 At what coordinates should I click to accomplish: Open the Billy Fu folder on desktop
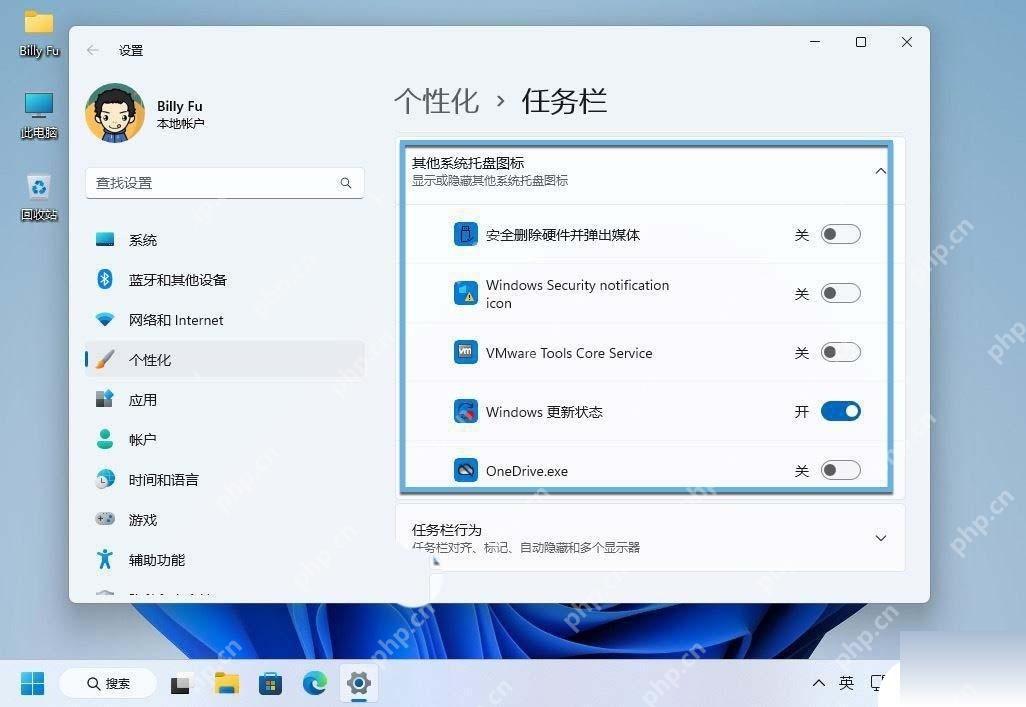coord(39,34)
